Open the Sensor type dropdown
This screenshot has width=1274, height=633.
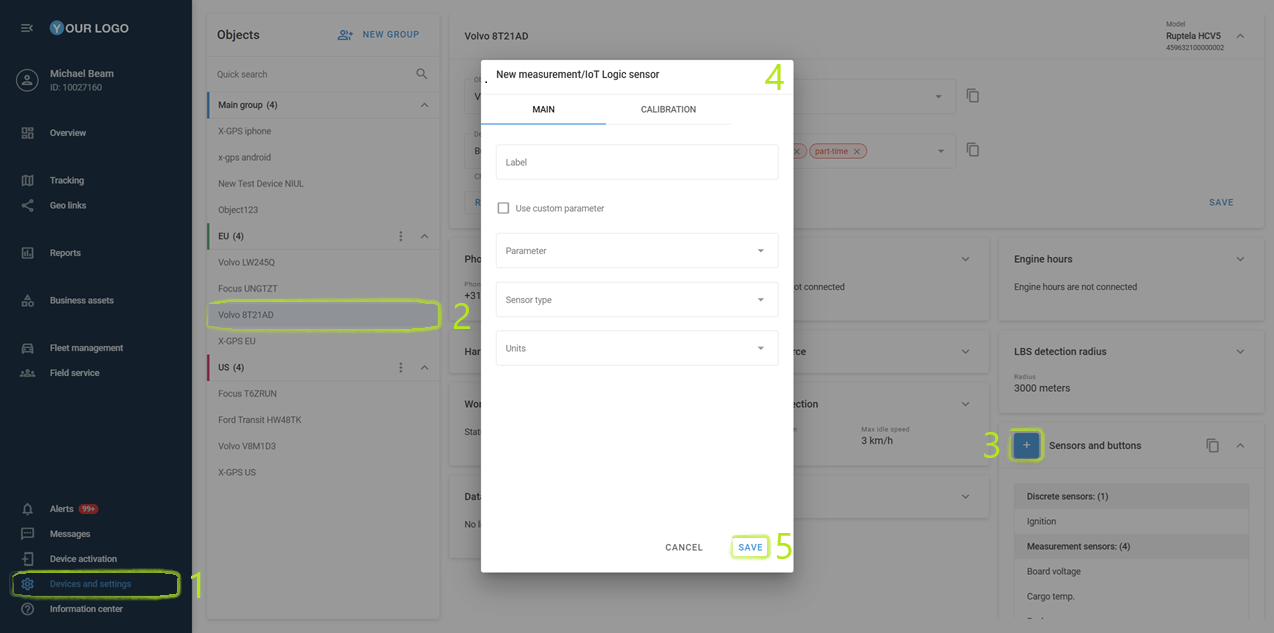(x=637, y=299)
